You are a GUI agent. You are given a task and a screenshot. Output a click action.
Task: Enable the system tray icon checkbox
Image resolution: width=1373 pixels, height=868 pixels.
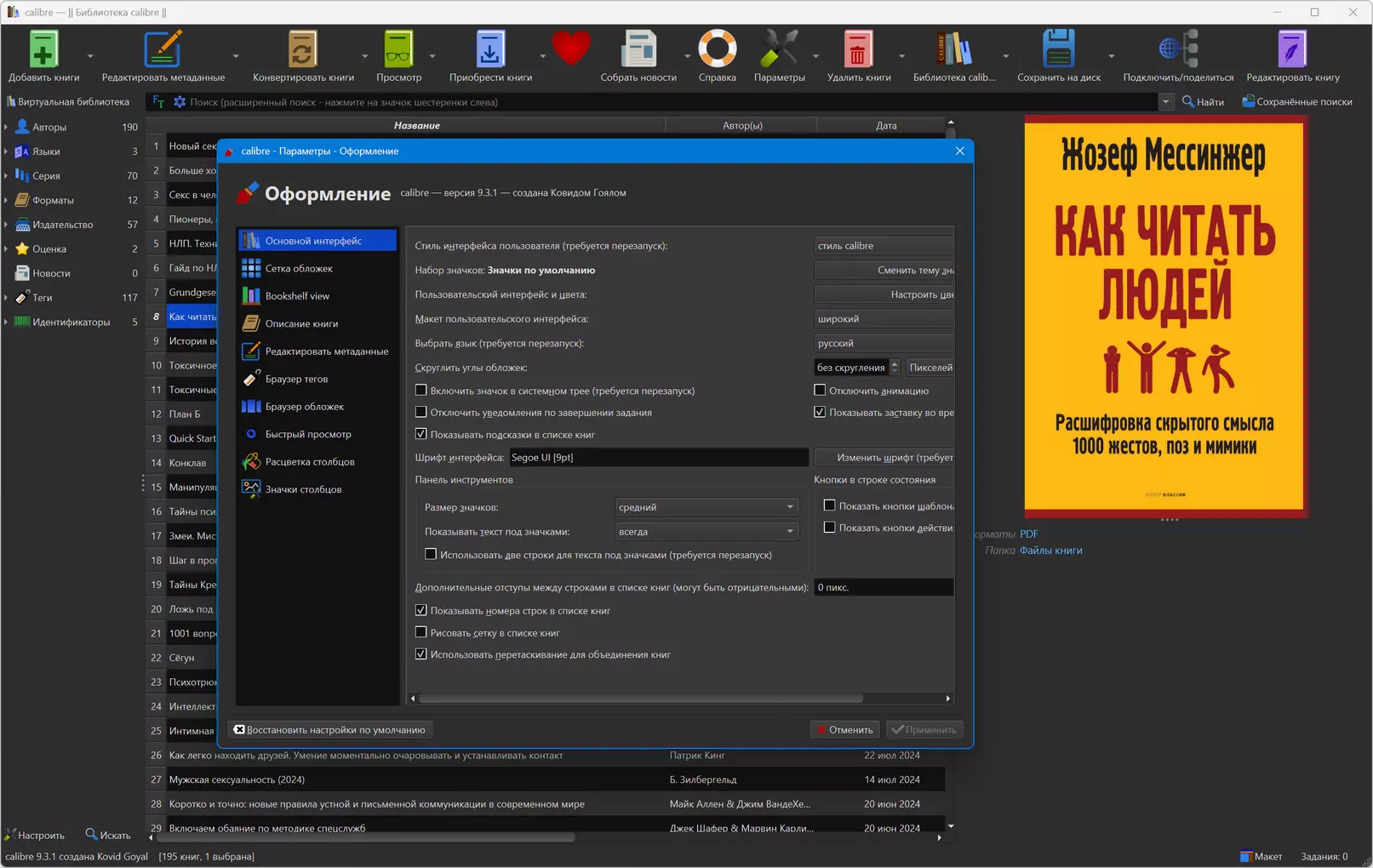(421, 391)
